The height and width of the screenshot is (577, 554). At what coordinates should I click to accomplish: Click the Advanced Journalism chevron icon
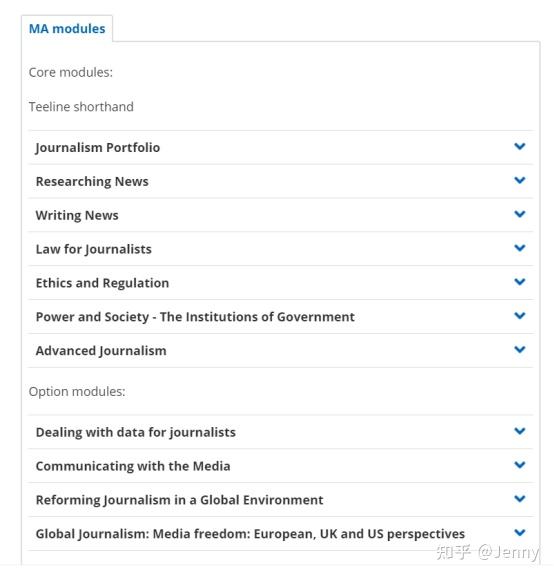[x=519, y=350]
